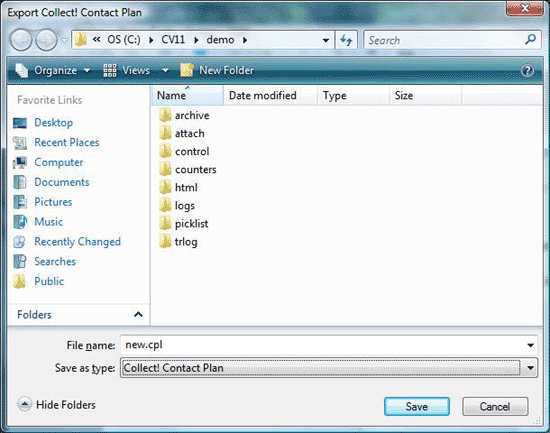The height and width of the screenshot is (433, 550).
Task: Open the Views menu
Action: tap(136, 71)
